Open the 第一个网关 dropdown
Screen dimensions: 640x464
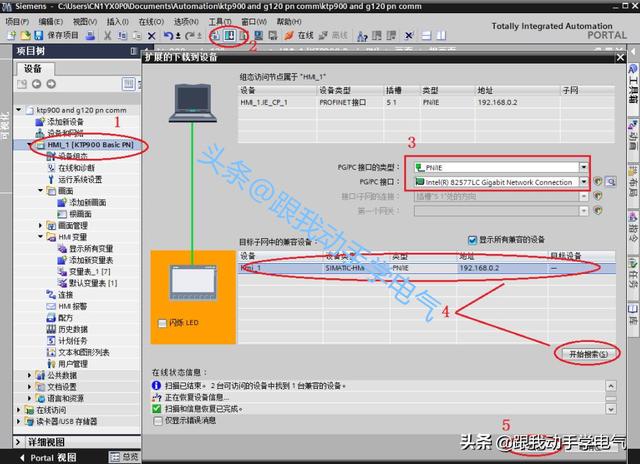click(x=584, y=211)
